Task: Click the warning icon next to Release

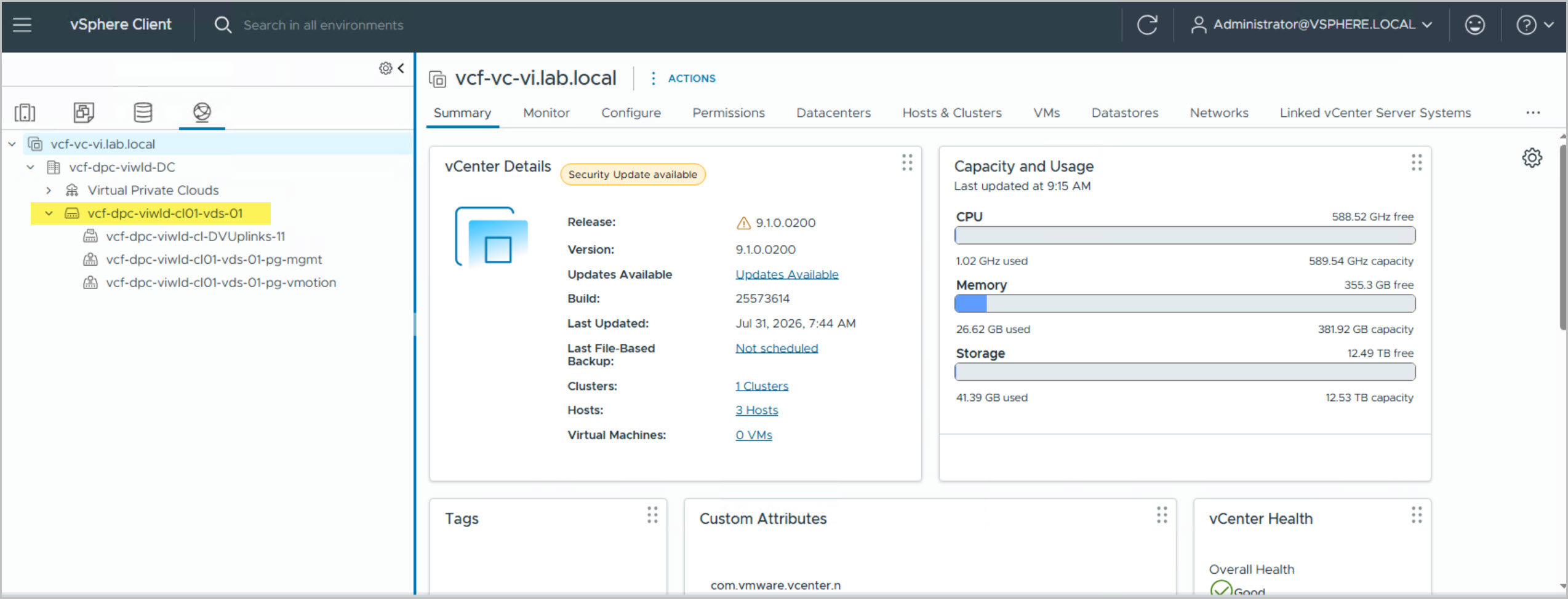Action: click(x=743, y=223)
